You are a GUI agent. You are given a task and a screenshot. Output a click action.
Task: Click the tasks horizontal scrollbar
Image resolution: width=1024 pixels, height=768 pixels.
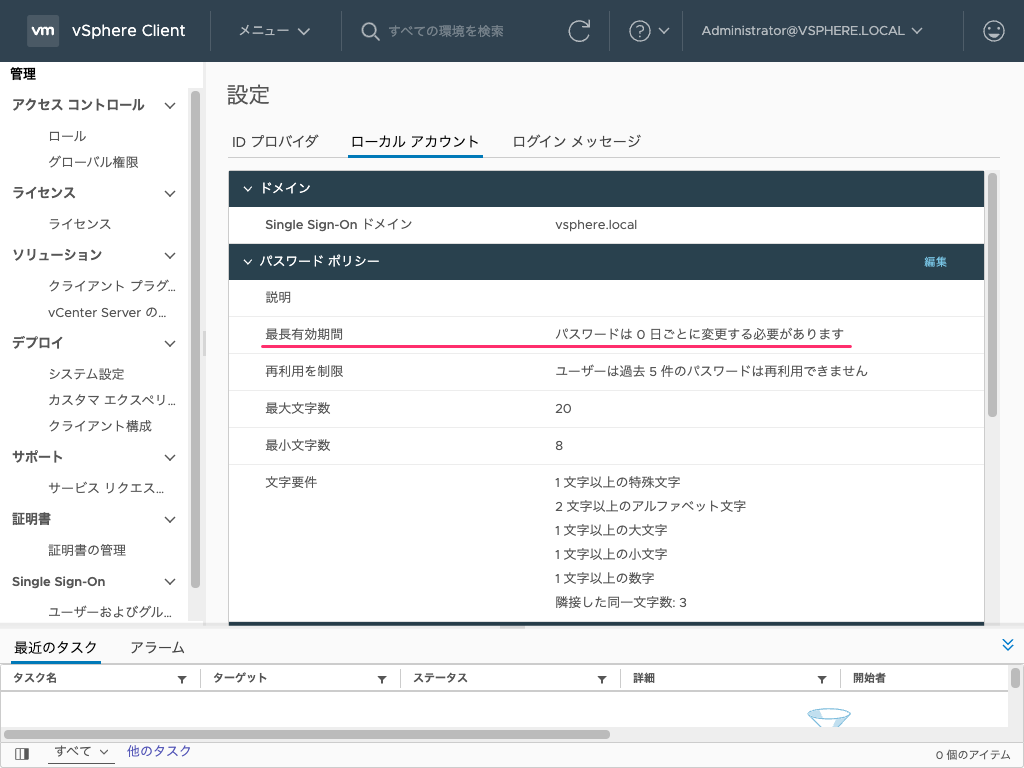coord(307,734)
